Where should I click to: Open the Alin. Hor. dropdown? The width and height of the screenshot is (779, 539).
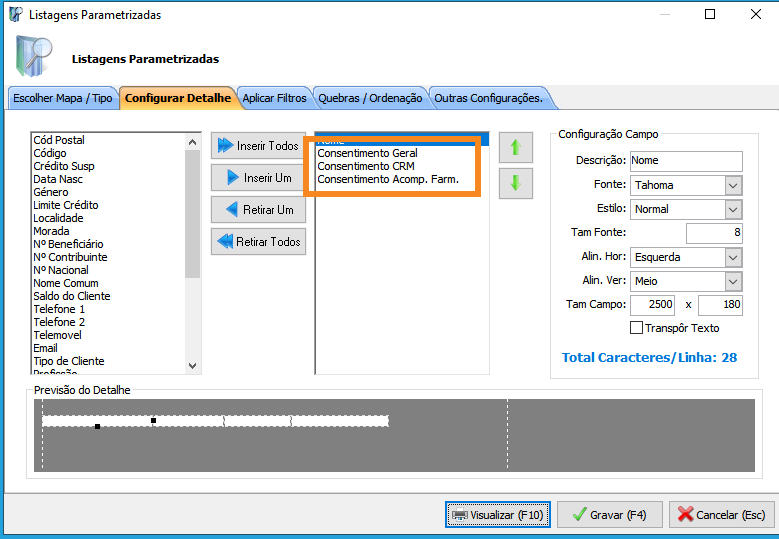tap(732, 257)
